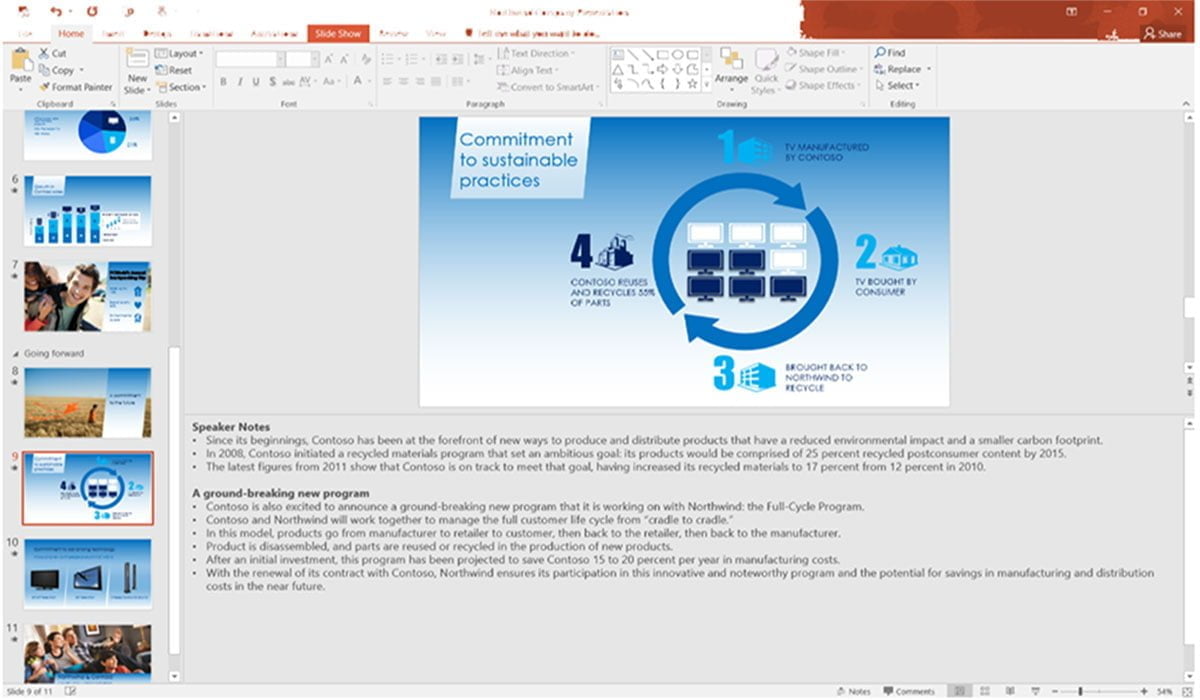This screenshot has height=700, width=1200.
Task: Open Slide Sorter view in status bar
Action: tap(986, 691)
